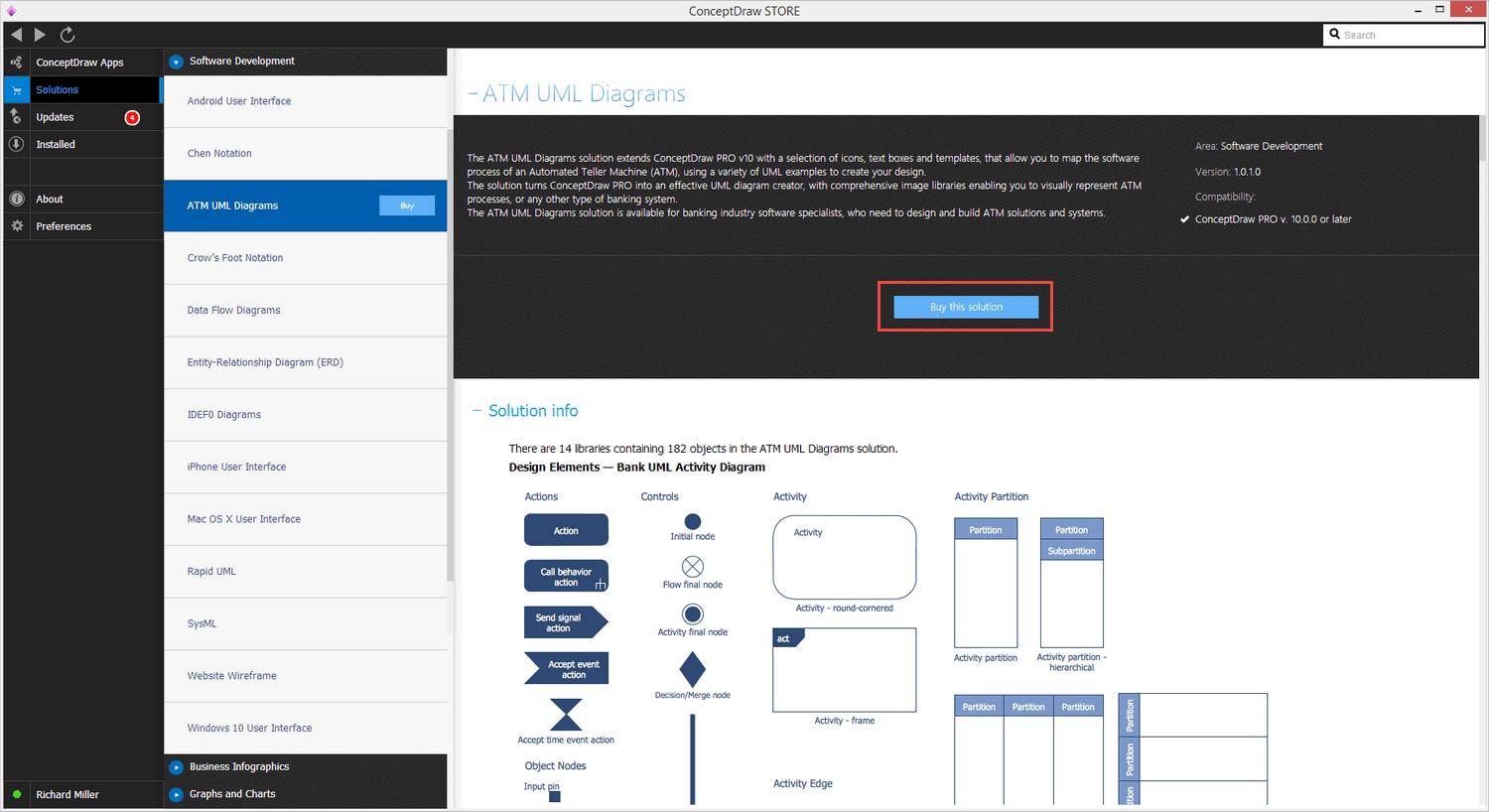Show Installed items
This screenshot has height=812, width=1489.
point(82,144)
